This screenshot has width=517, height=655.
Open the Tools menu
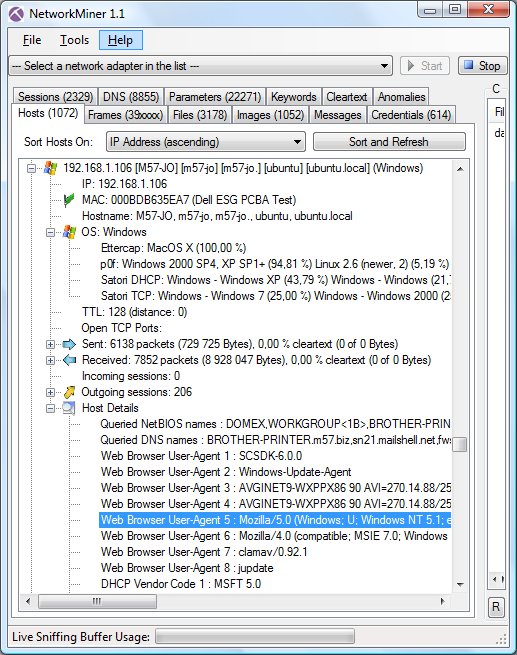74,40
